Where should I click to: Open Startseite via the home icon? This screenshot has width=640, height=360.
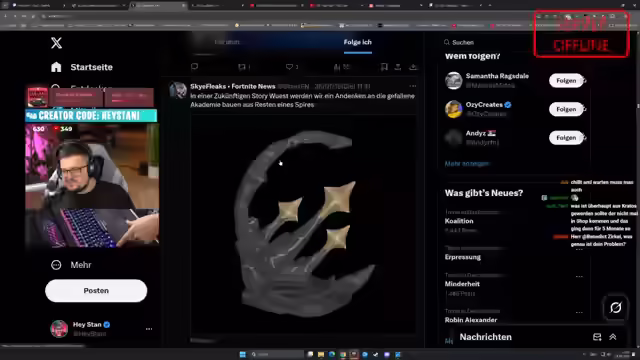pos(56,67)
